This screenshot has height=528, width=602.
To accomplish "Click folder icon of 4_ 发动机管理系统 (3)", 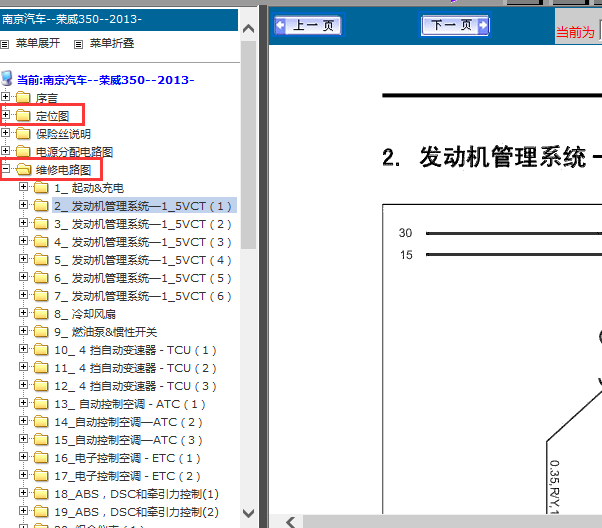I will (x=41, y=242).
